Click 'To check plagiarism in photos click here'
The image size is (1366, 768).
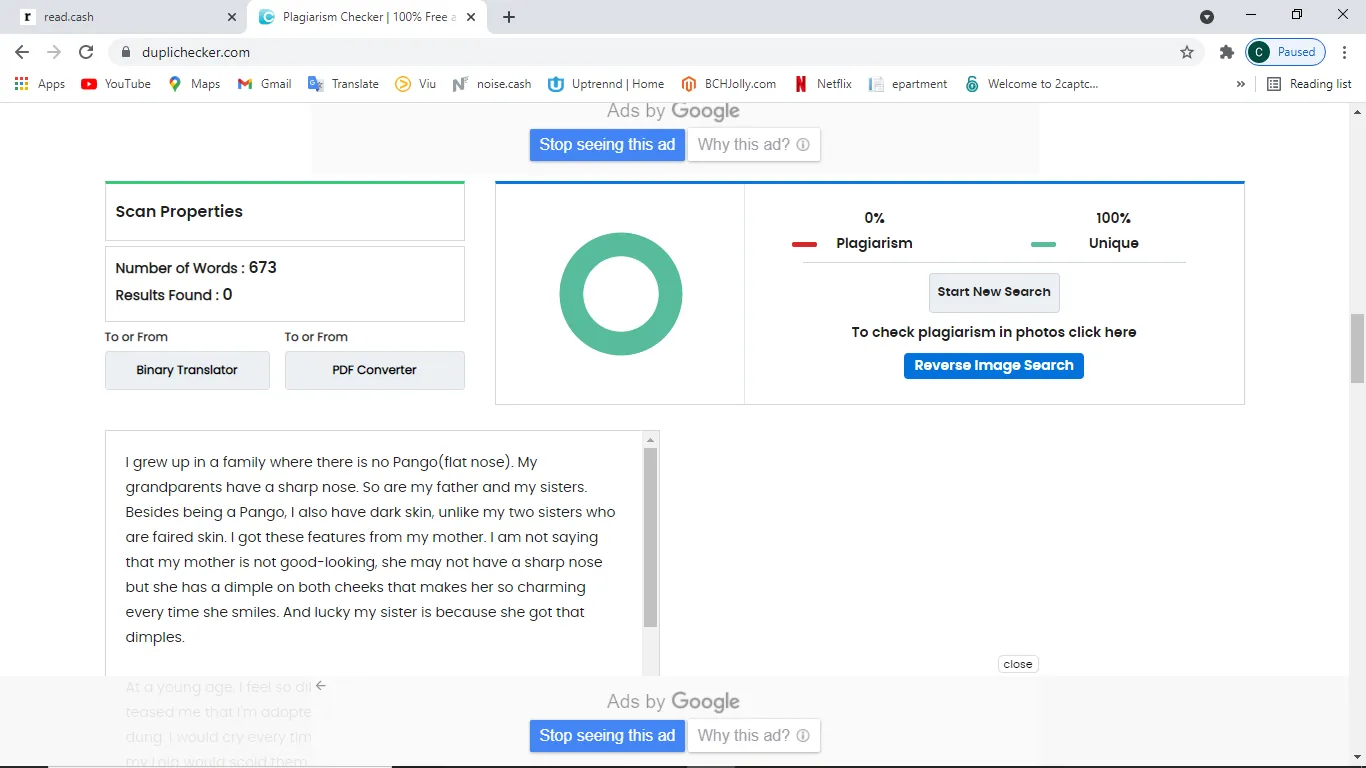[x=994, y=332]
